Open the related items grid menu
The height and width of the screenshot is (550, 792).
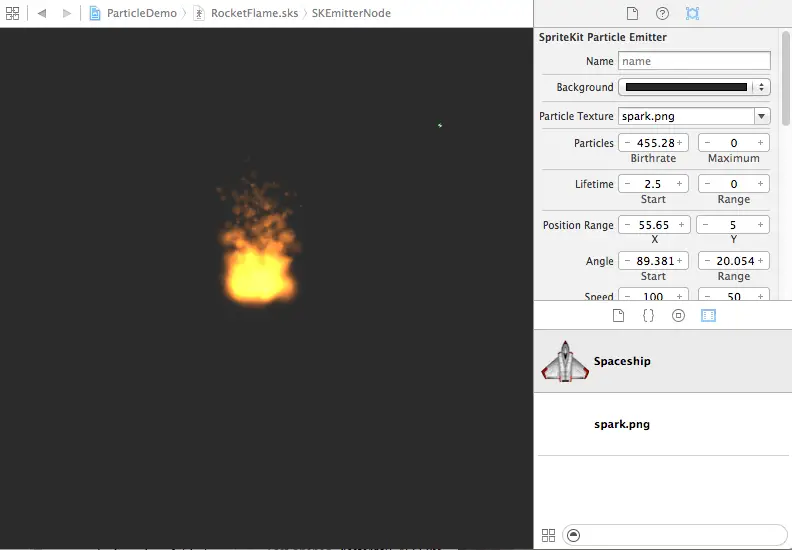click(x=12, y=13)
